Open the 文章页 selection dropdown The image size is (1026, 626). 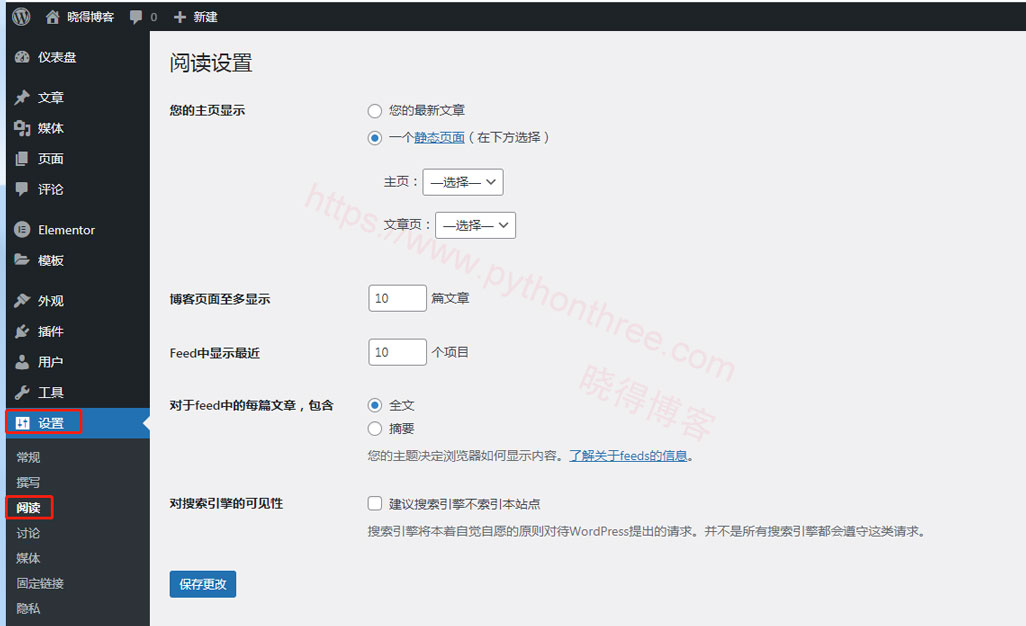click(475, 225)
